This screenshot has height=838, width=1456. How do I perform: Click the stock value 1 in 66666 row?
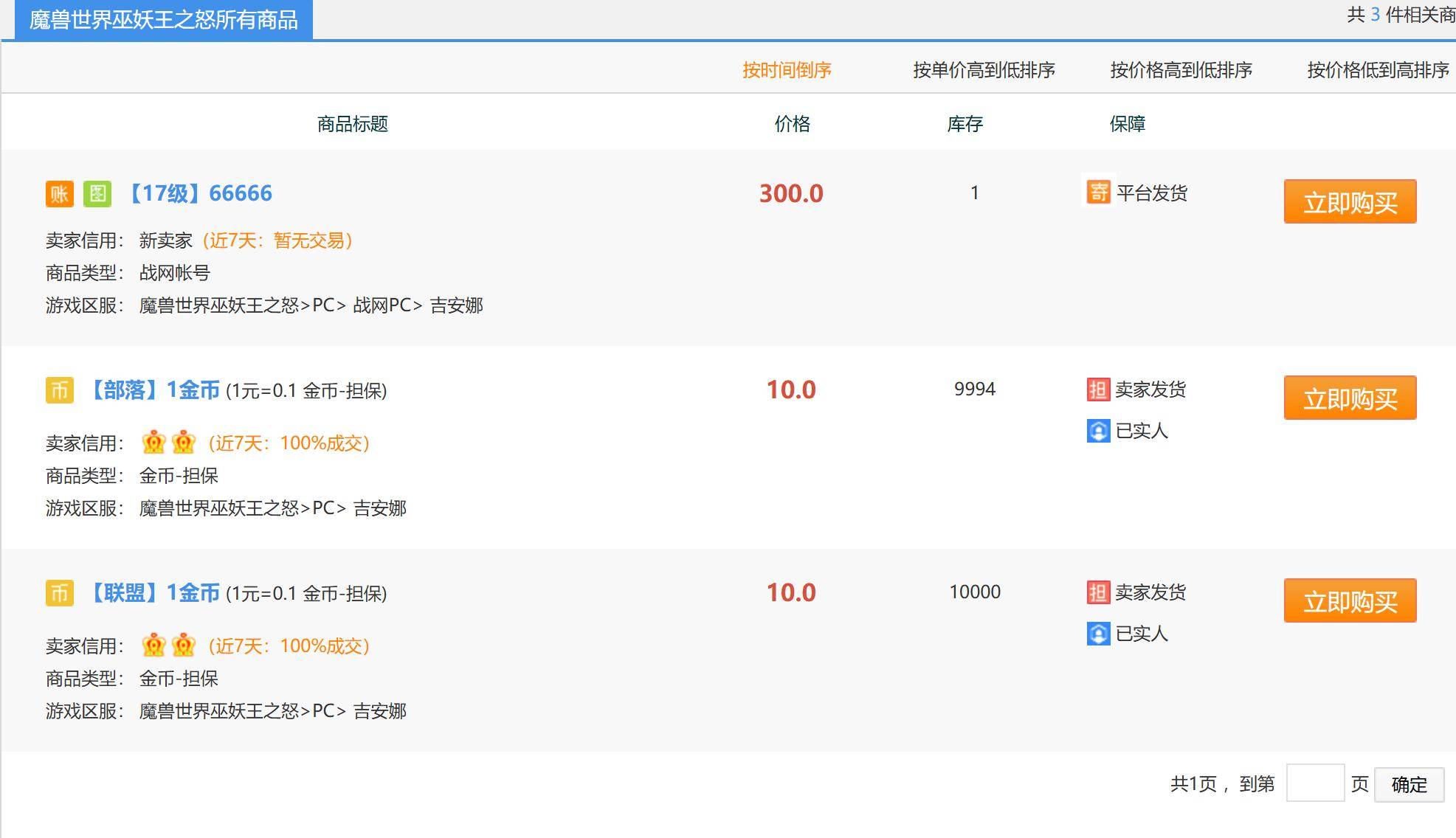[x=975, y=193]
